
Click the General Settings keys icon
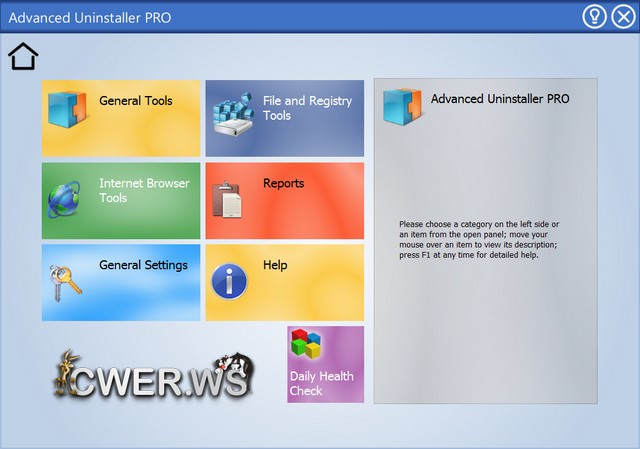(x=65, y=282)
